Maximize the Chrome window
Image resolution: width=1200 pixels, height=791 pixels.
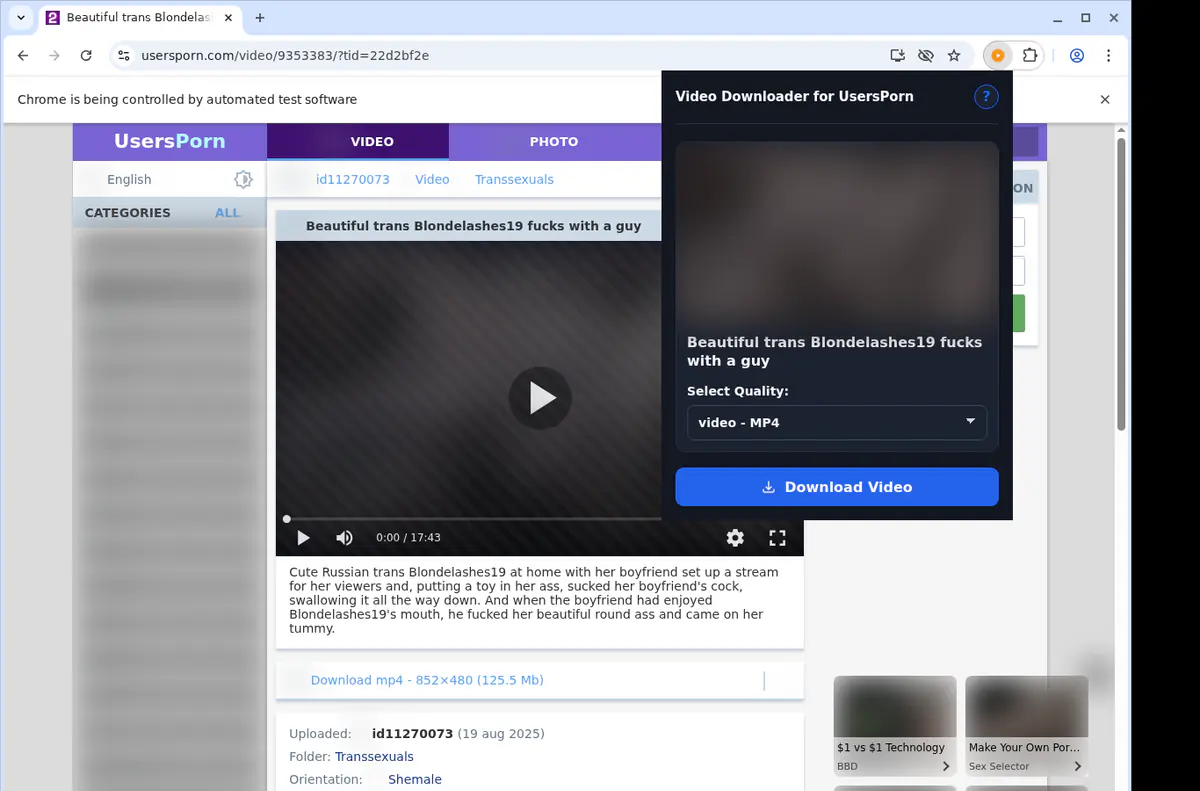1086,18
